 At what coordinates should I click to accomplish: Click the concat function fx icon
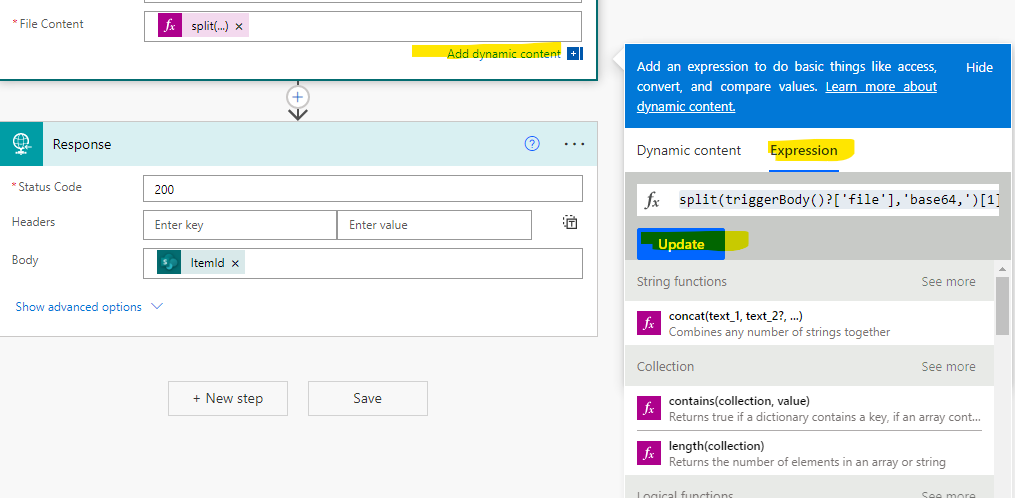click(x=649, y=323)
